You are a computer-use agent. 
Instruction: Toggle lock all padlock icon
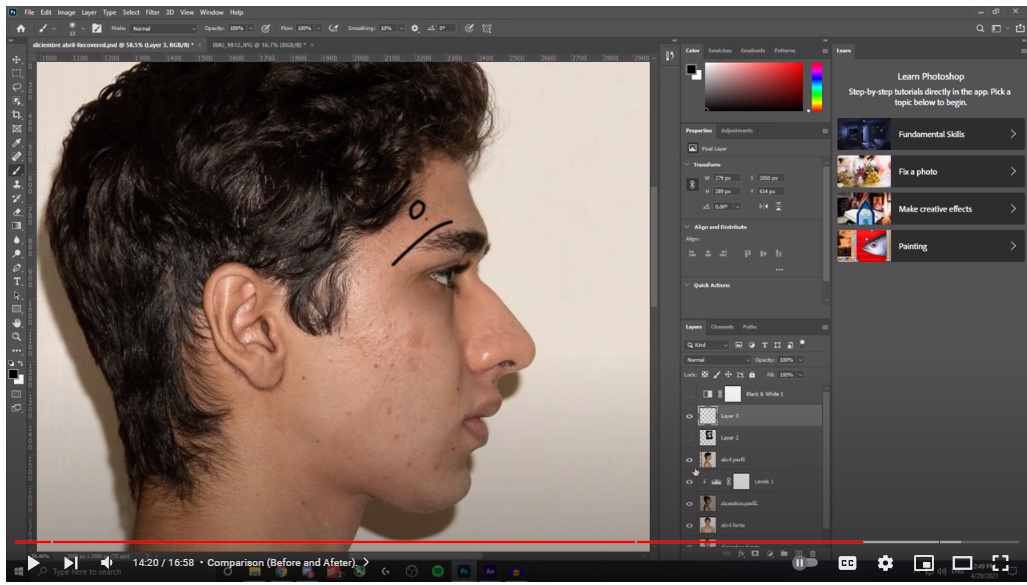click(x=752, y=375)
